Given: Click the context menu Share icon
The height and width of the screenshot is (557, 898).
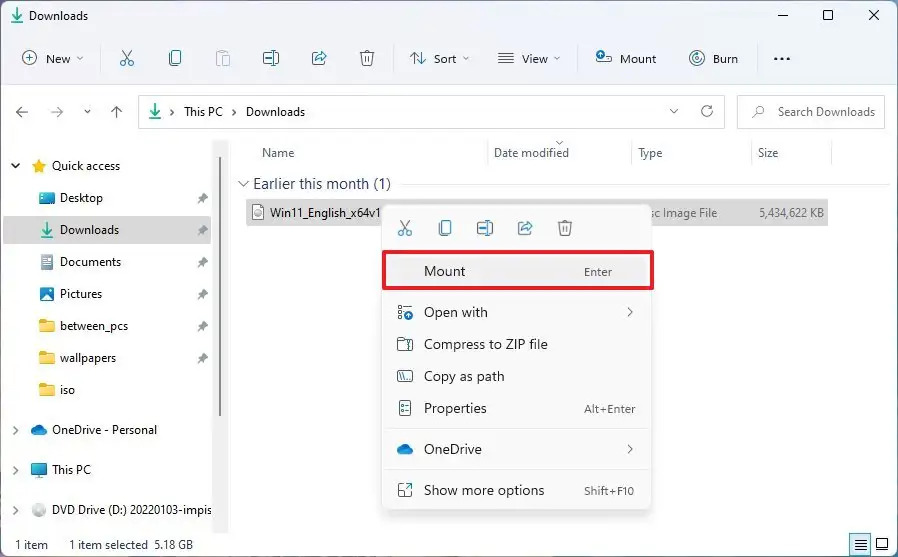Looking at the screenshot, I should coord(525,228).
